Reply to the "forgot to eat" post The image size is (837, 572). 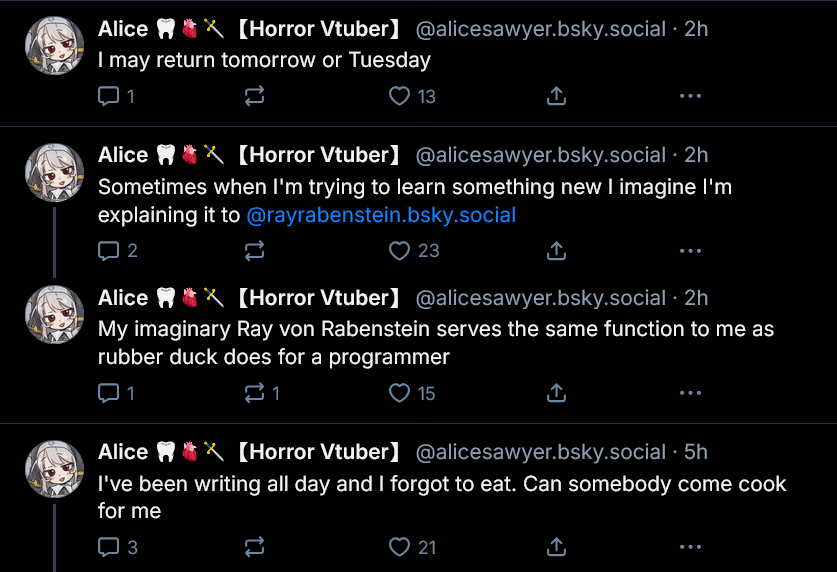click(x=109, y=547)
